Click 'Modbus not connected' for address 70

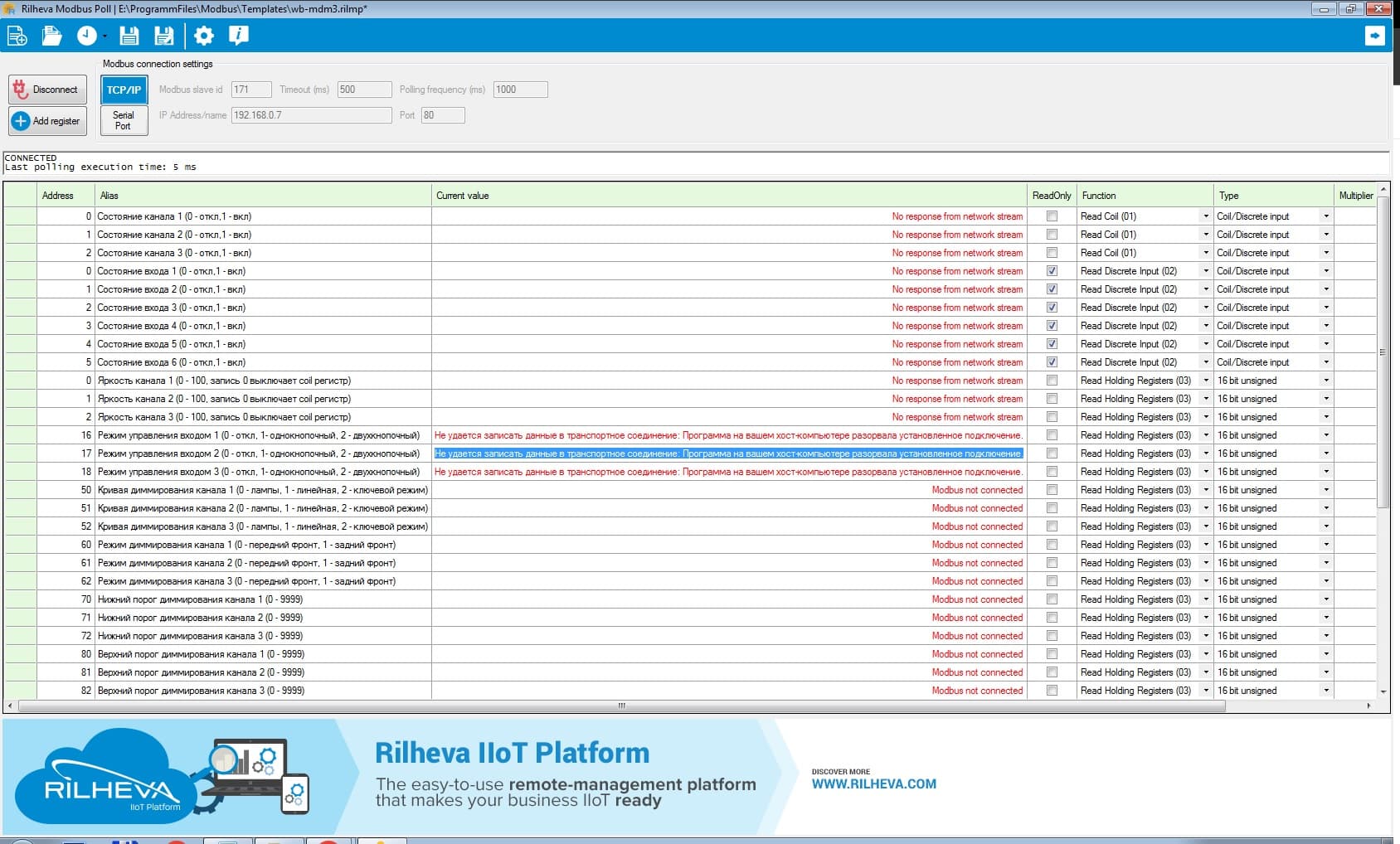pos(977,599)
